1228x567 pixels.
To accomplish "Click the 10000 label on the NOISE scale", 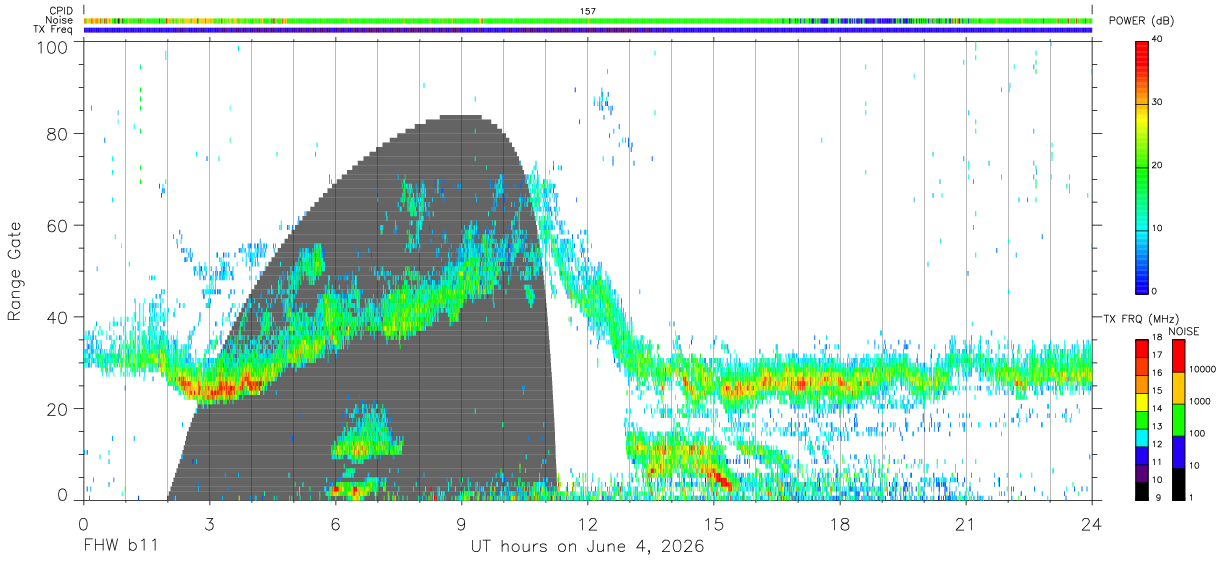I will pos(1204,369).
